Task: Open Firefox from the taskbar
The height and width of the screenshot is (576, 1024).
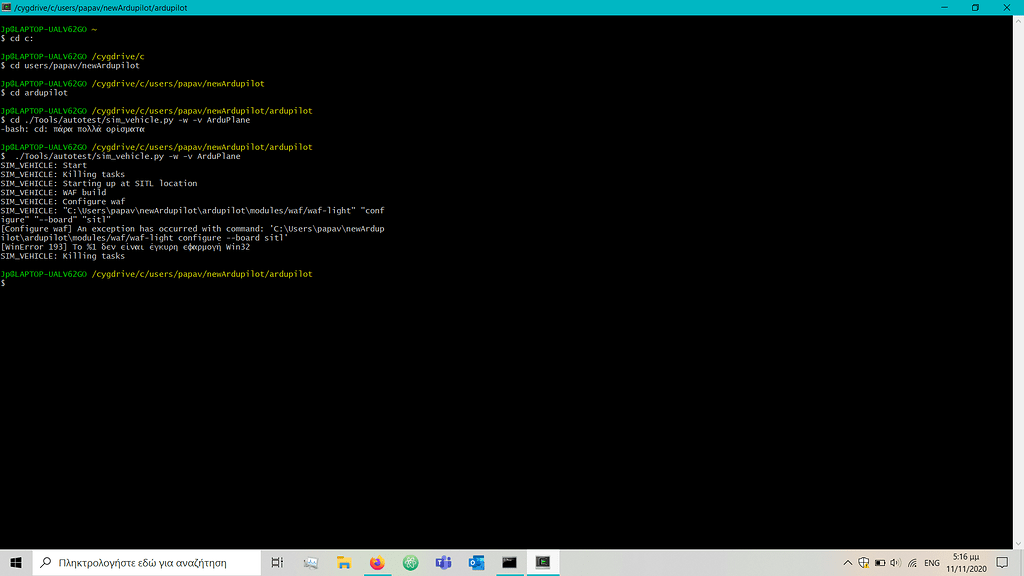Action: (x=376, y=562)
